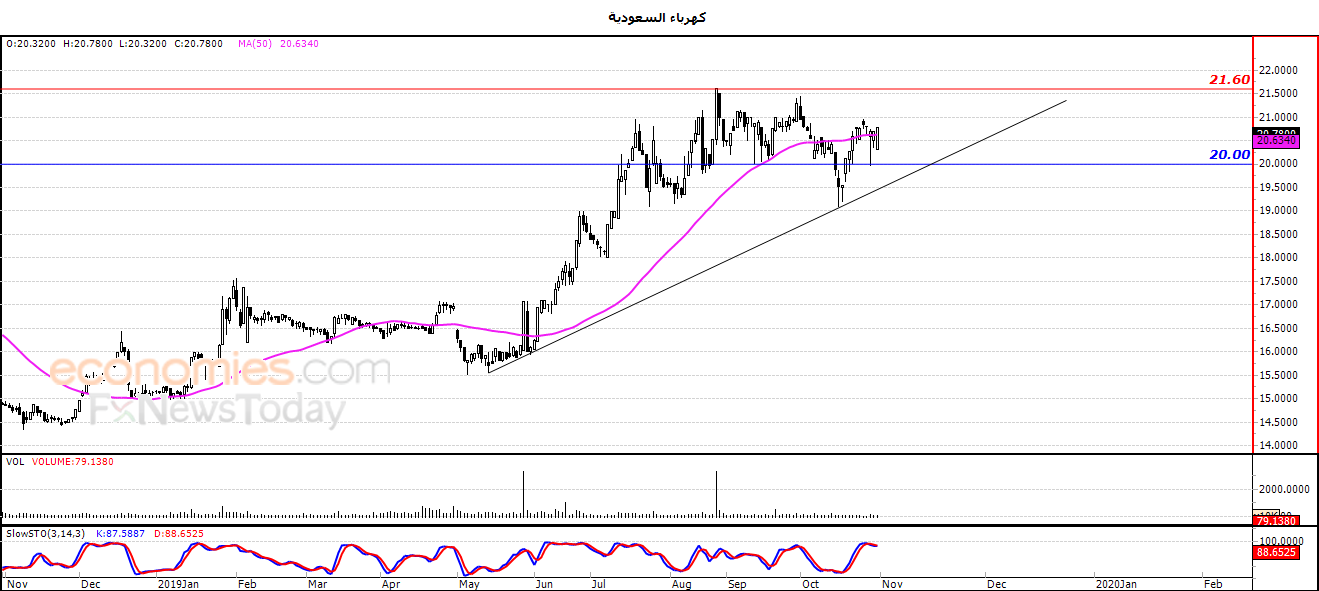Select the Aug marker on time axis

coord(682,581)
